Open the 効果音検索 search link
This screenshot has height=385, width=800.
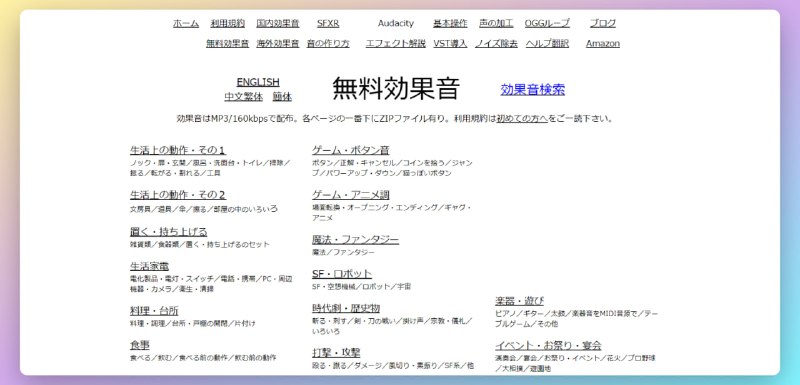[x=533, y=89]
